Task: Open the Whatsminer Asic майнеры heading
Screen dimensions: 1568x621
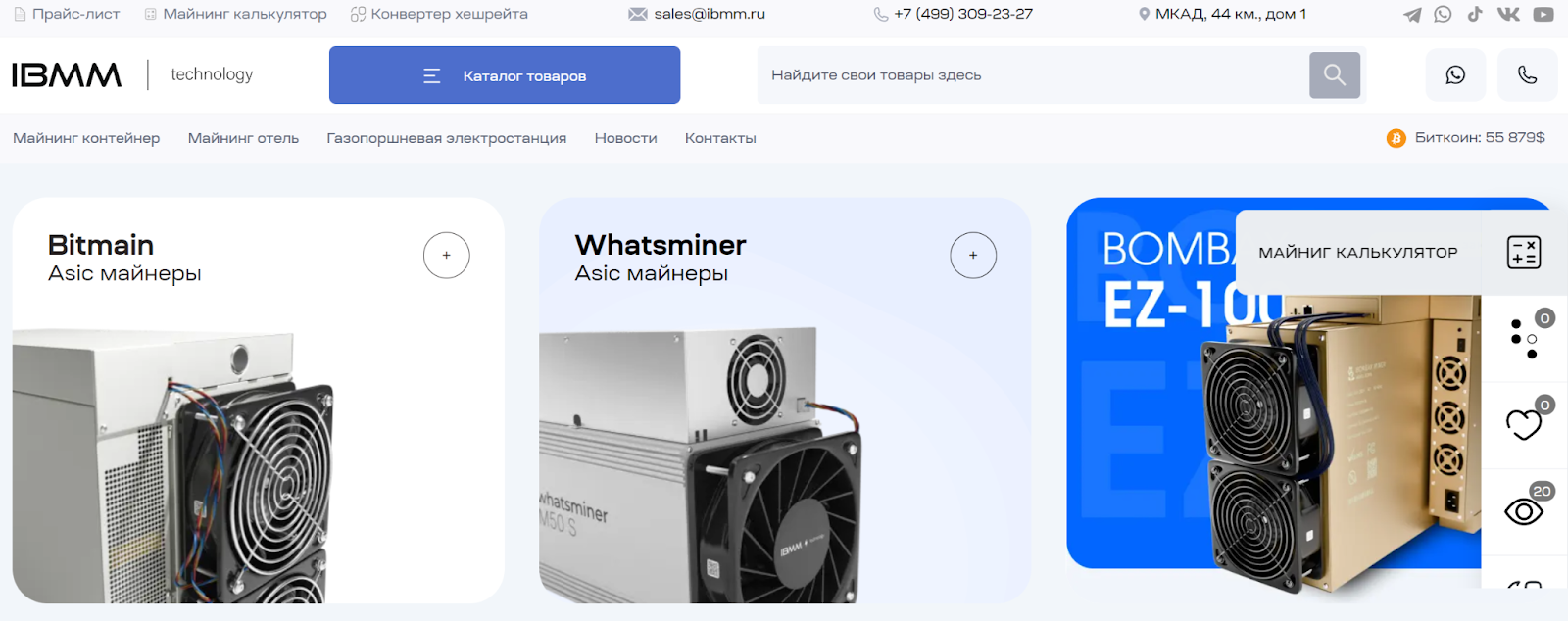Action: [661, 258]
